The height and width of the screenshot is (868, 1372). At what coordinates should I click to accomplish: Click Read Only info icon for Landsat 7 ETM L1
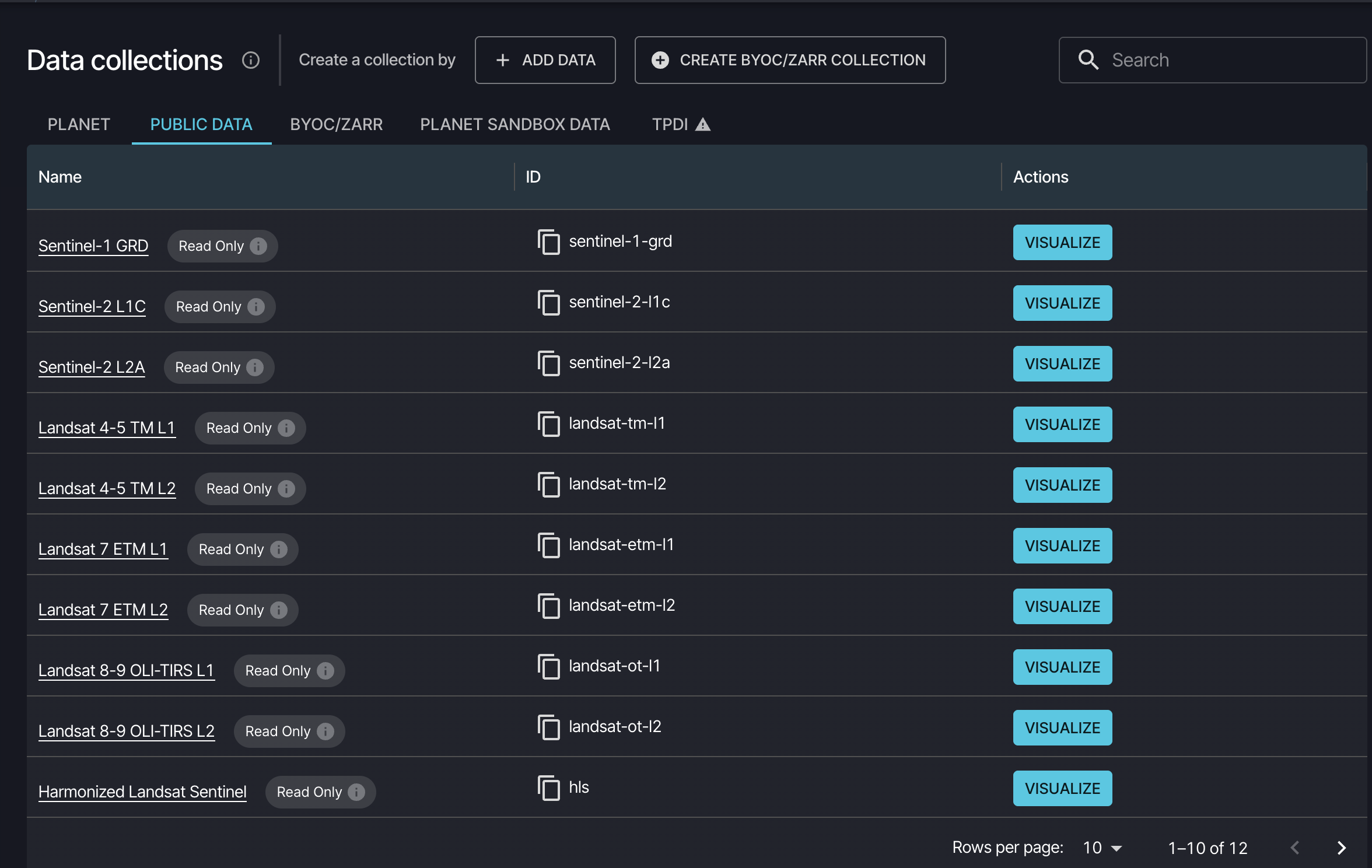(x=279, y=549)
